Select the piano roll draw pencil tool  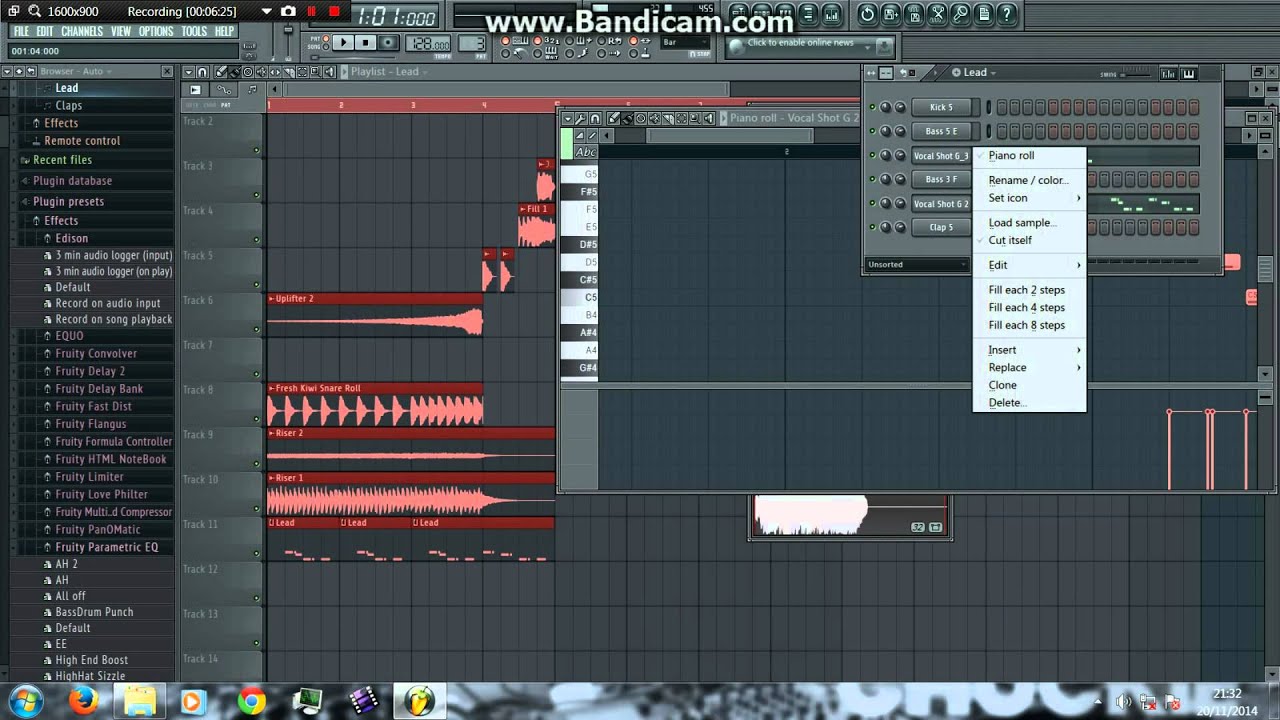614,118
